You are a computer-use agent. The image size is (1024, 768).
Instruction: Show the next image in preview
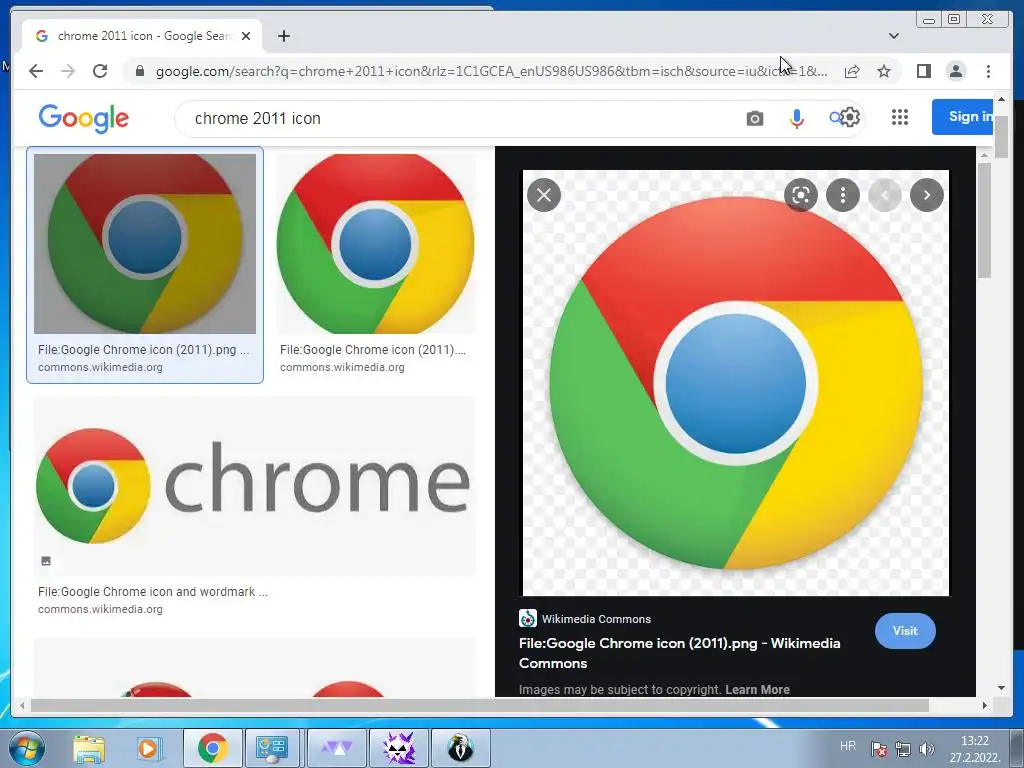click(927, 195)
